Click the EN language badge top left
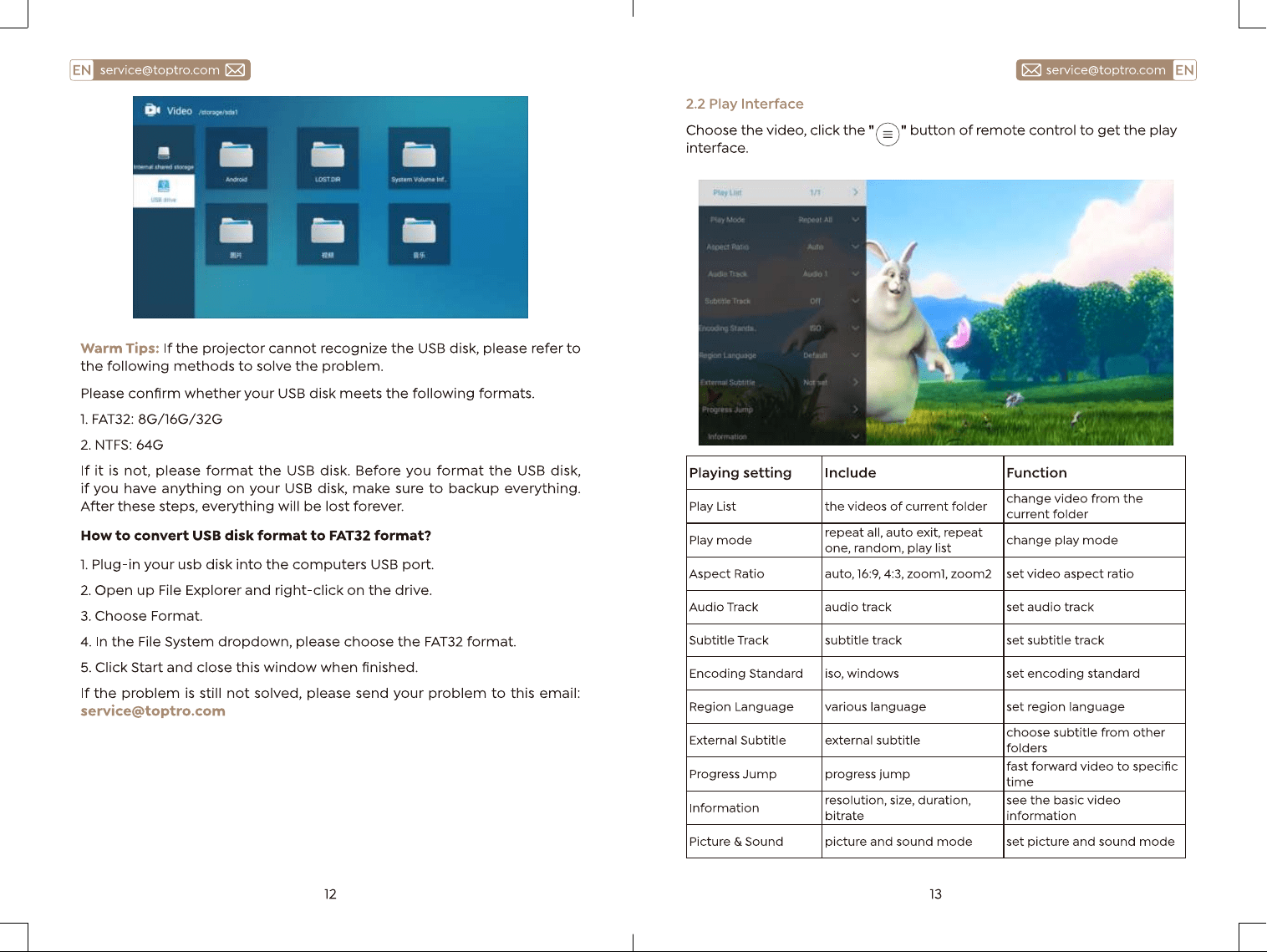The height and width of the screenshot is (952, 1267). pyautogui.click(x=82, y=70)
